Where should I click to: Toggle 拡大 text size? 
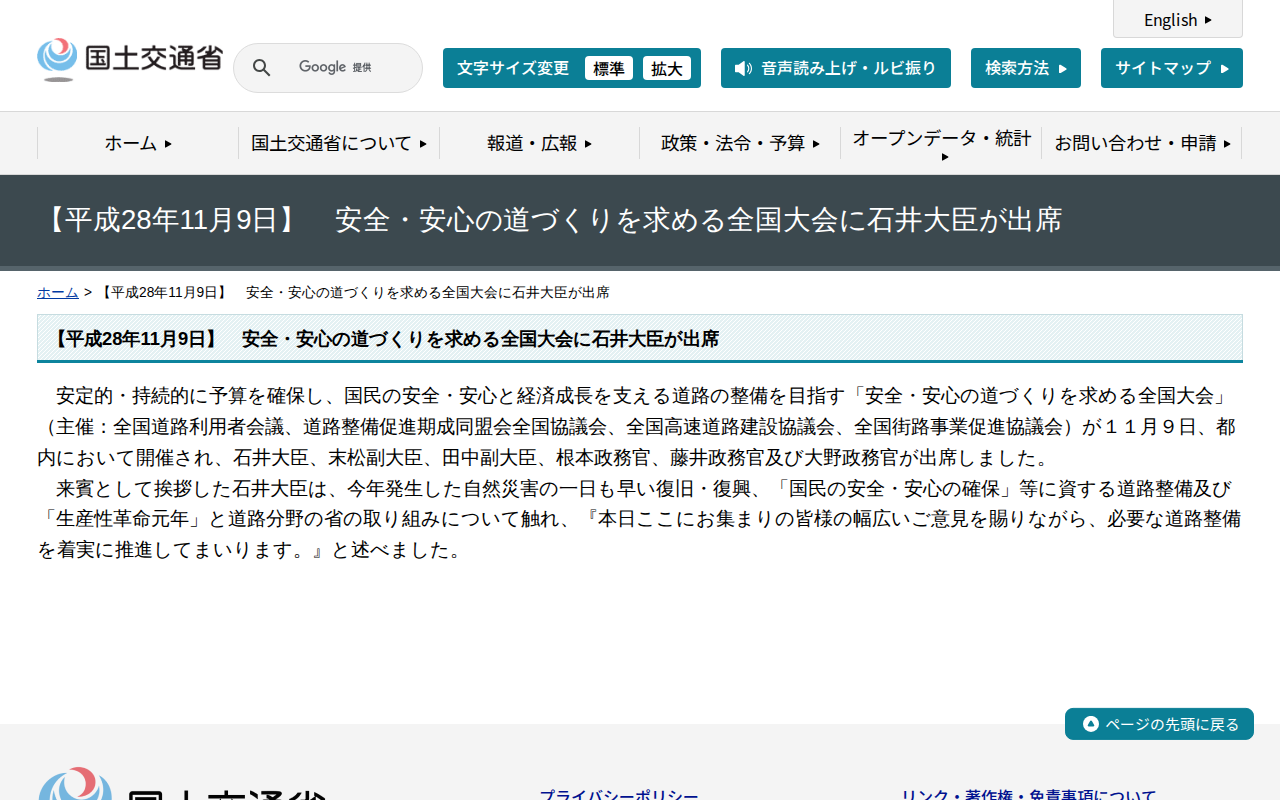(667, 68)
